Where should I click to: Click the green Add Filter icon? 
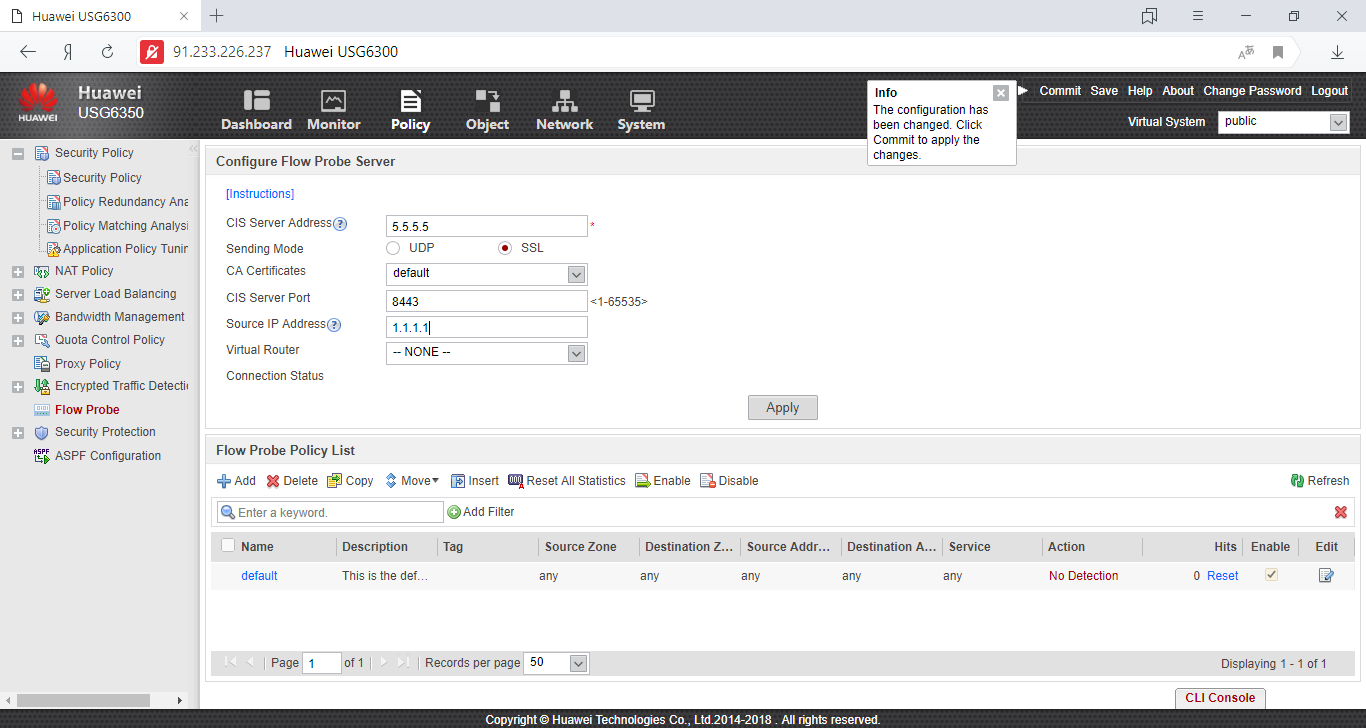454,512
